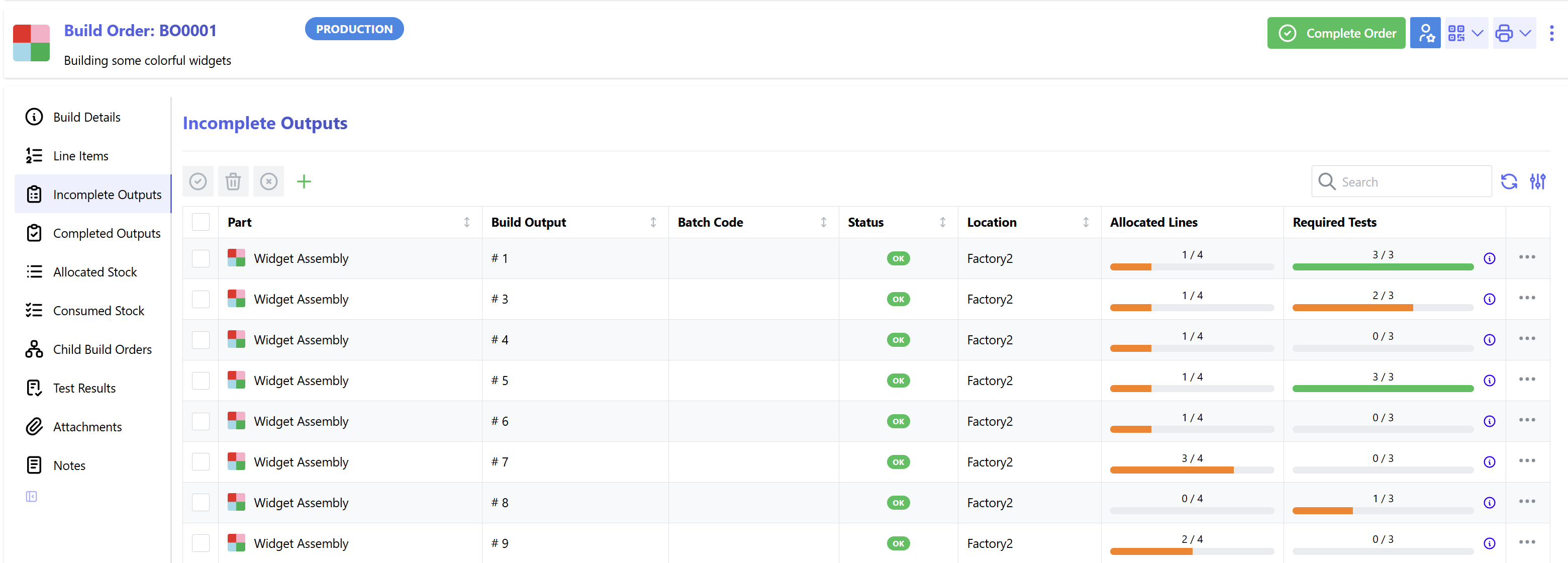Viewport: 1568px width, 563px height.
Task: Open table filters icon
Action: [1537, 181]
